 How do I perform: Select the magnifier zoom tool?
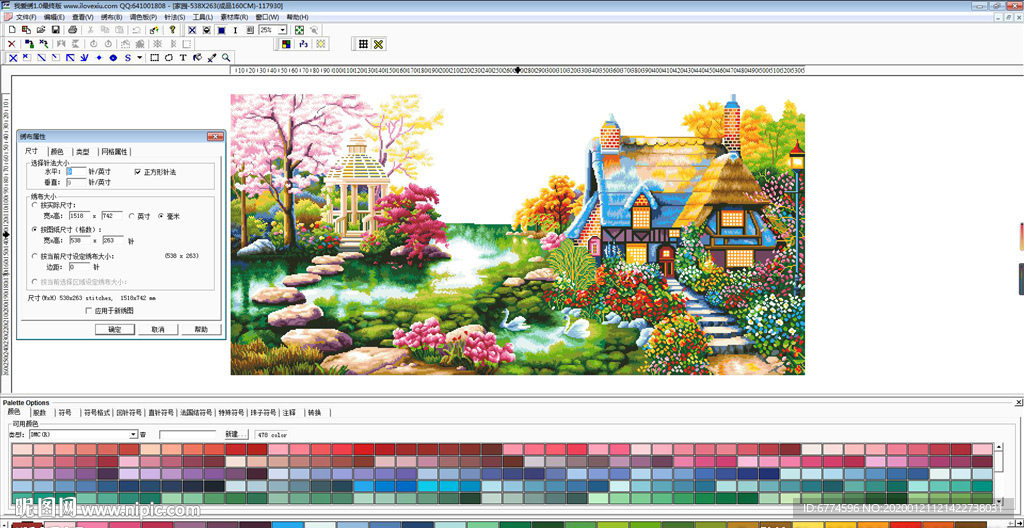tap(226, 58)
